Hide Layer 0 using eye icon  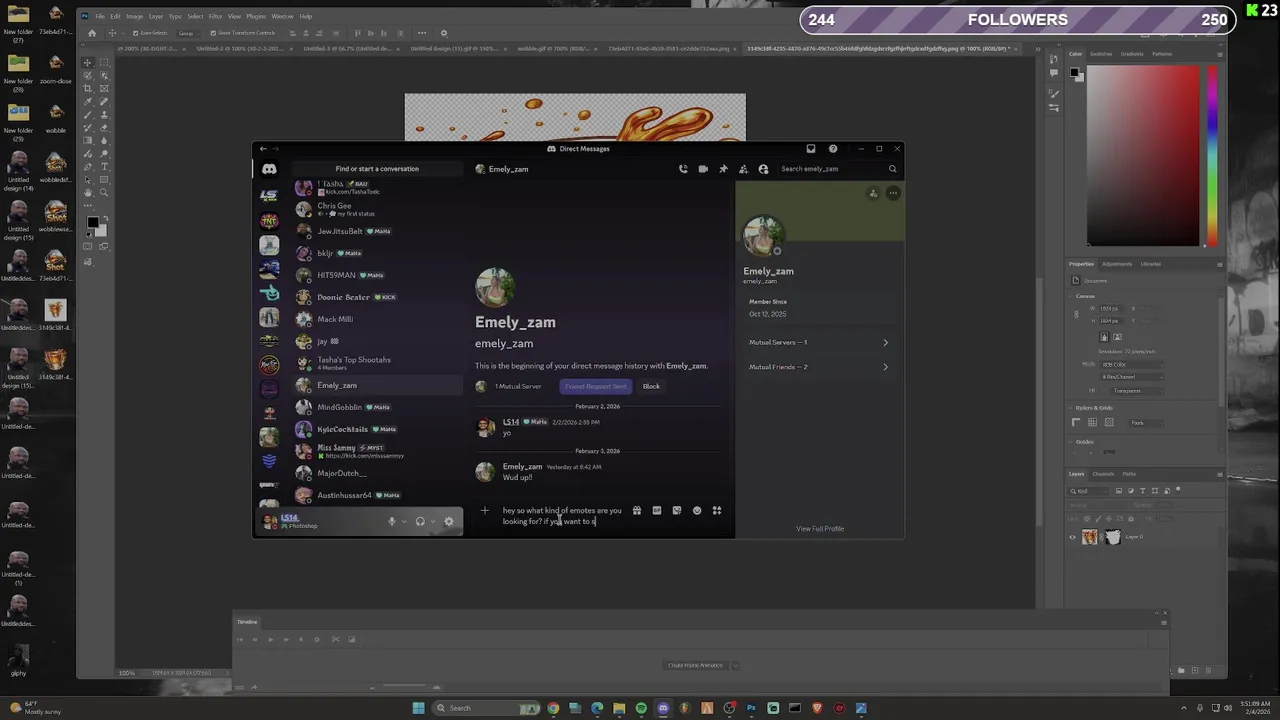point(1074,537)
